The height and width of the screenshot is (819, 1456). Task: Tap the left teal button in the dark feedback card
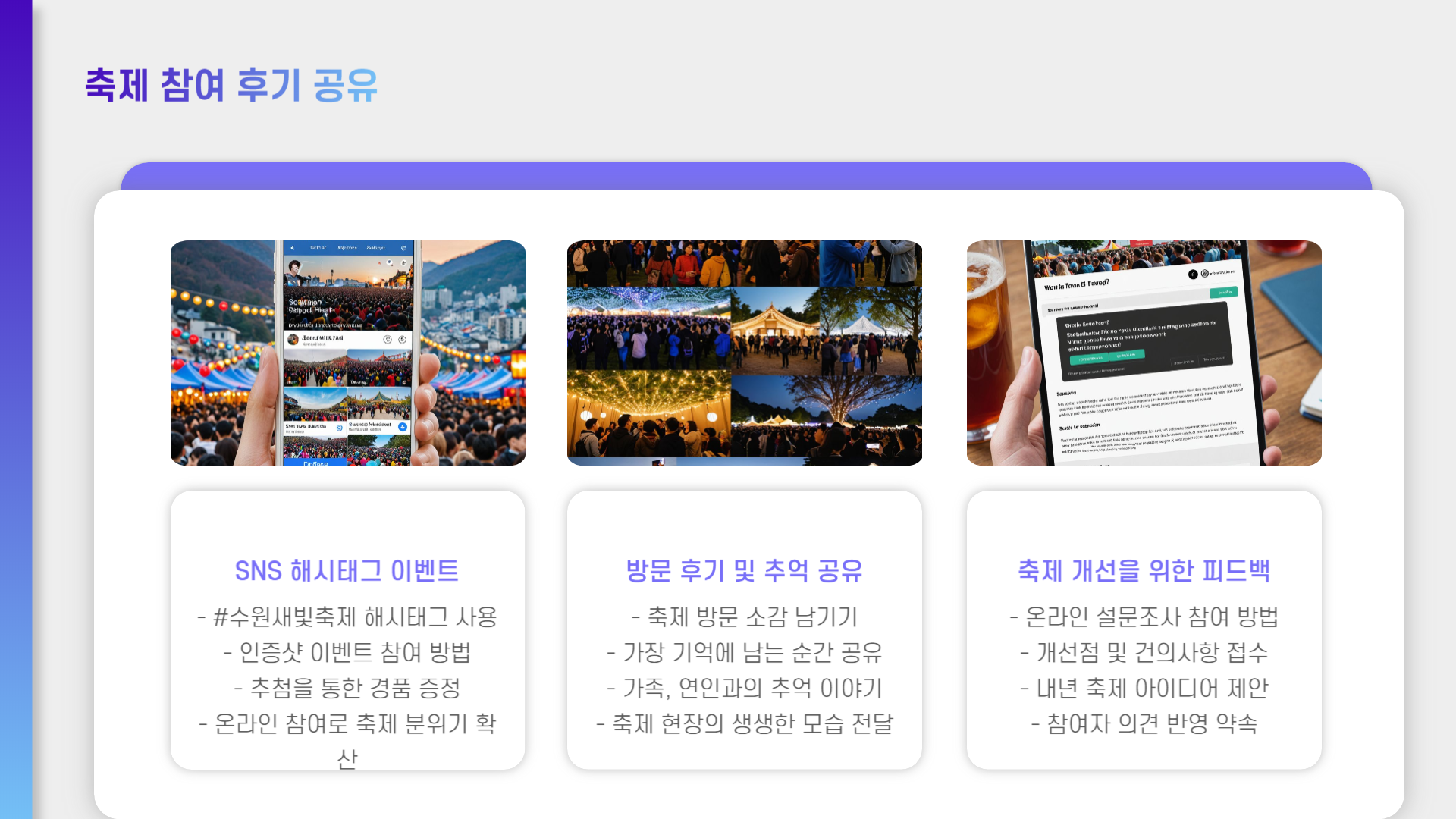[x=1089, y=359]
